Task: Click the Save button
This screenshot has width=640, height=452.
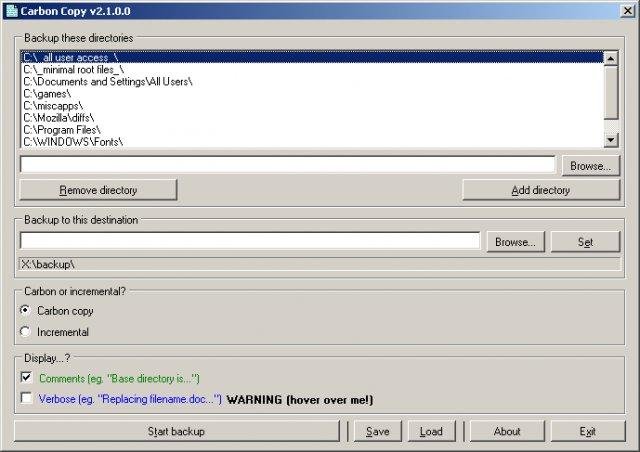Action: [378, 431]
